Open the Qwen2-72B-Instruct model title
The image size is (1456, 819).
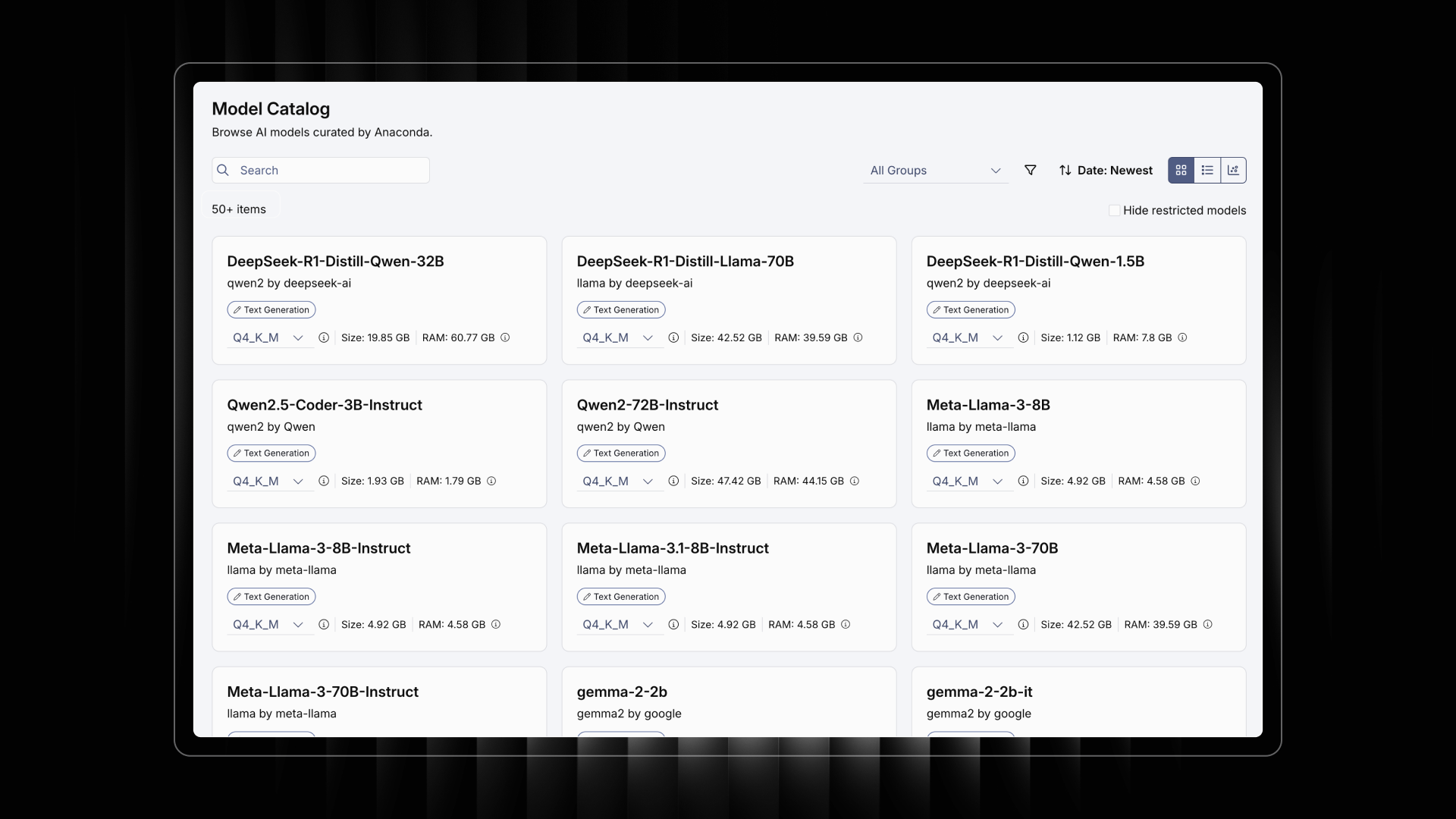point(647,404)
